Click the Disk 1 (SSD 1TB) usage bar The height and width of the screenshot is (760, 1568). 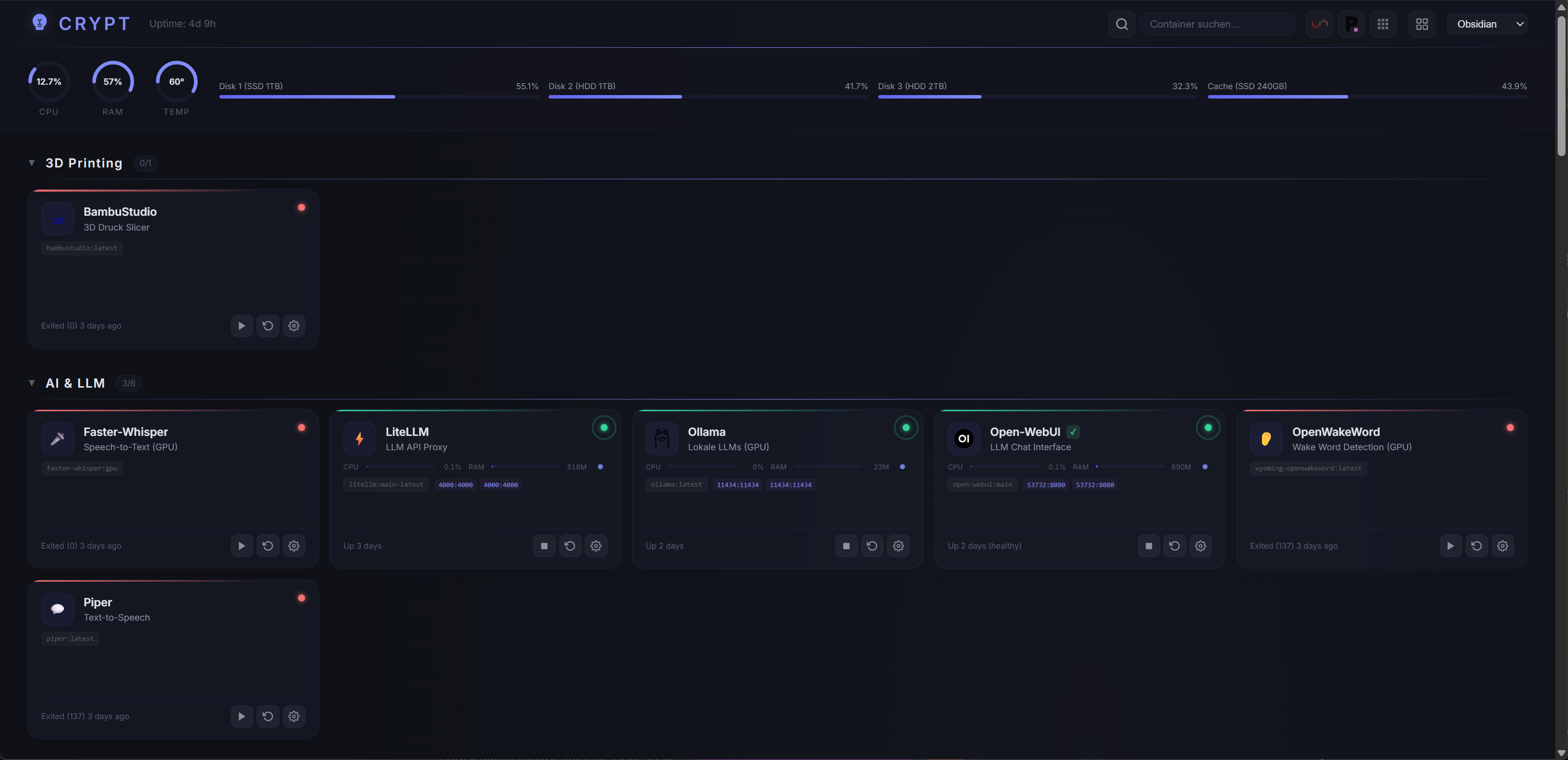(x=378, y=97)
